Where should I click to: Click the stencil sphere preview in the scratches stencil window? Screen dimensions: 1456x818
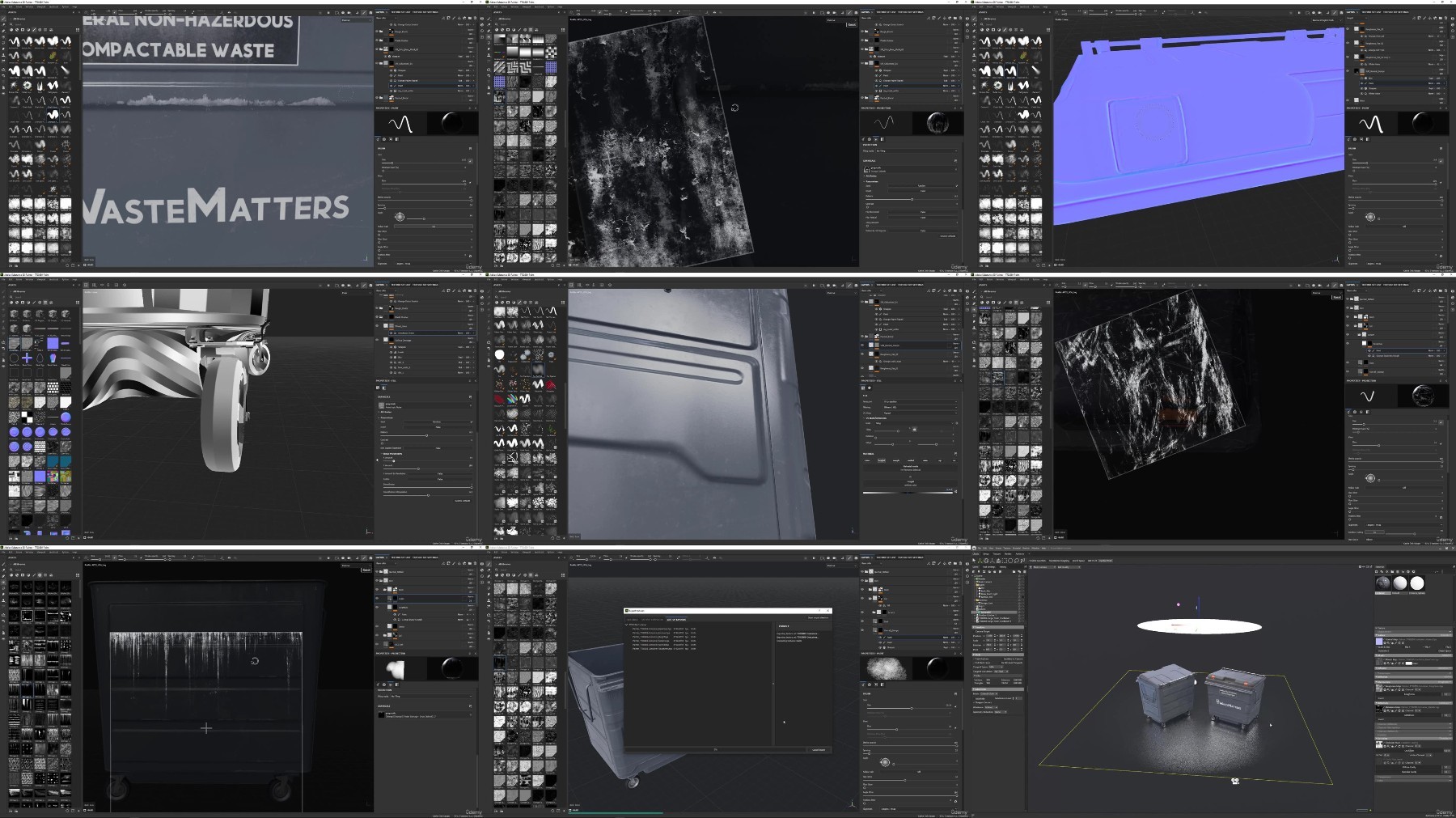coord(1423,396)
